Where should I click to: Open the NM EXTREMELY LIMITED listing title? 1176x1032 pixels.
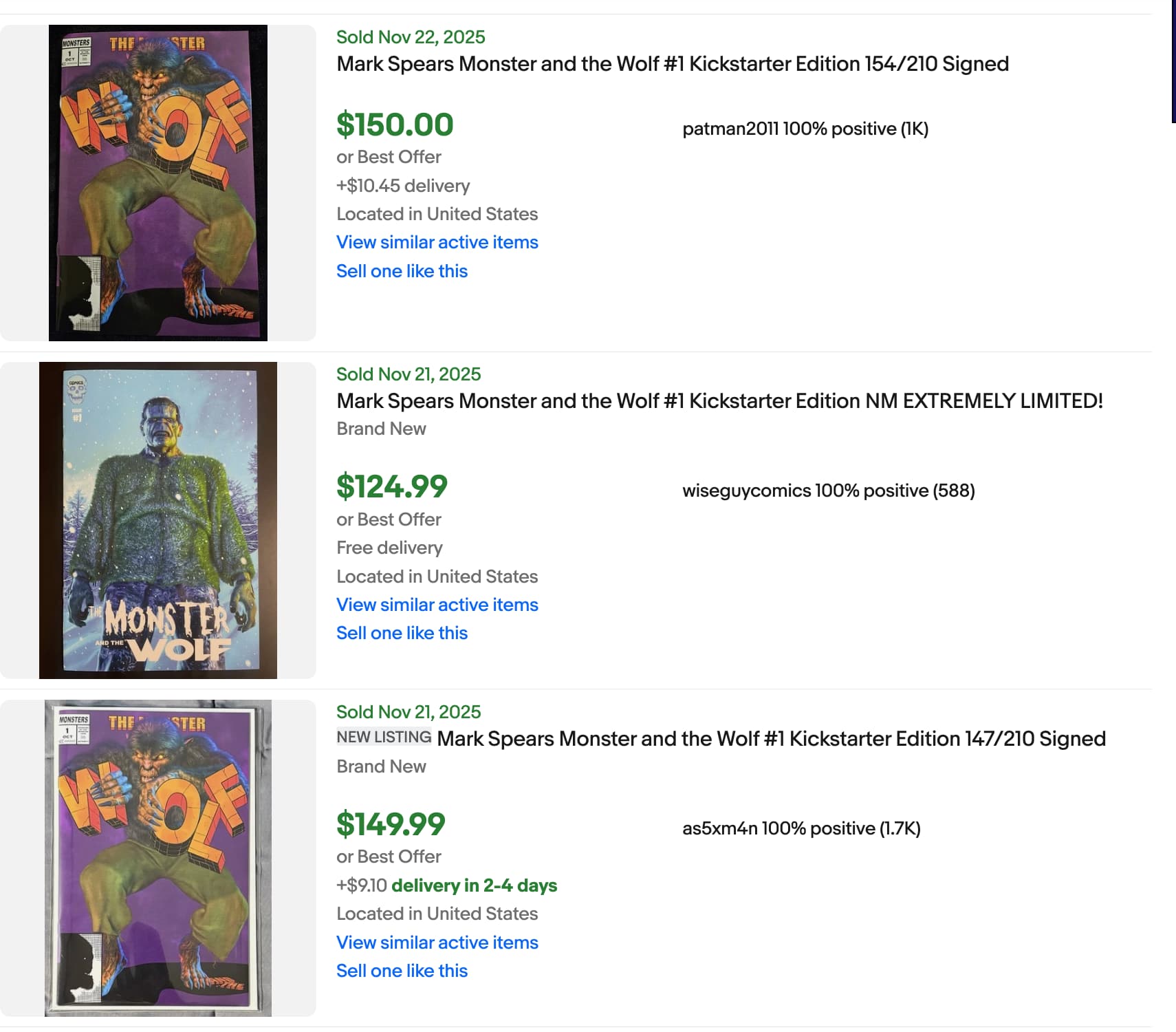(719, 401)
